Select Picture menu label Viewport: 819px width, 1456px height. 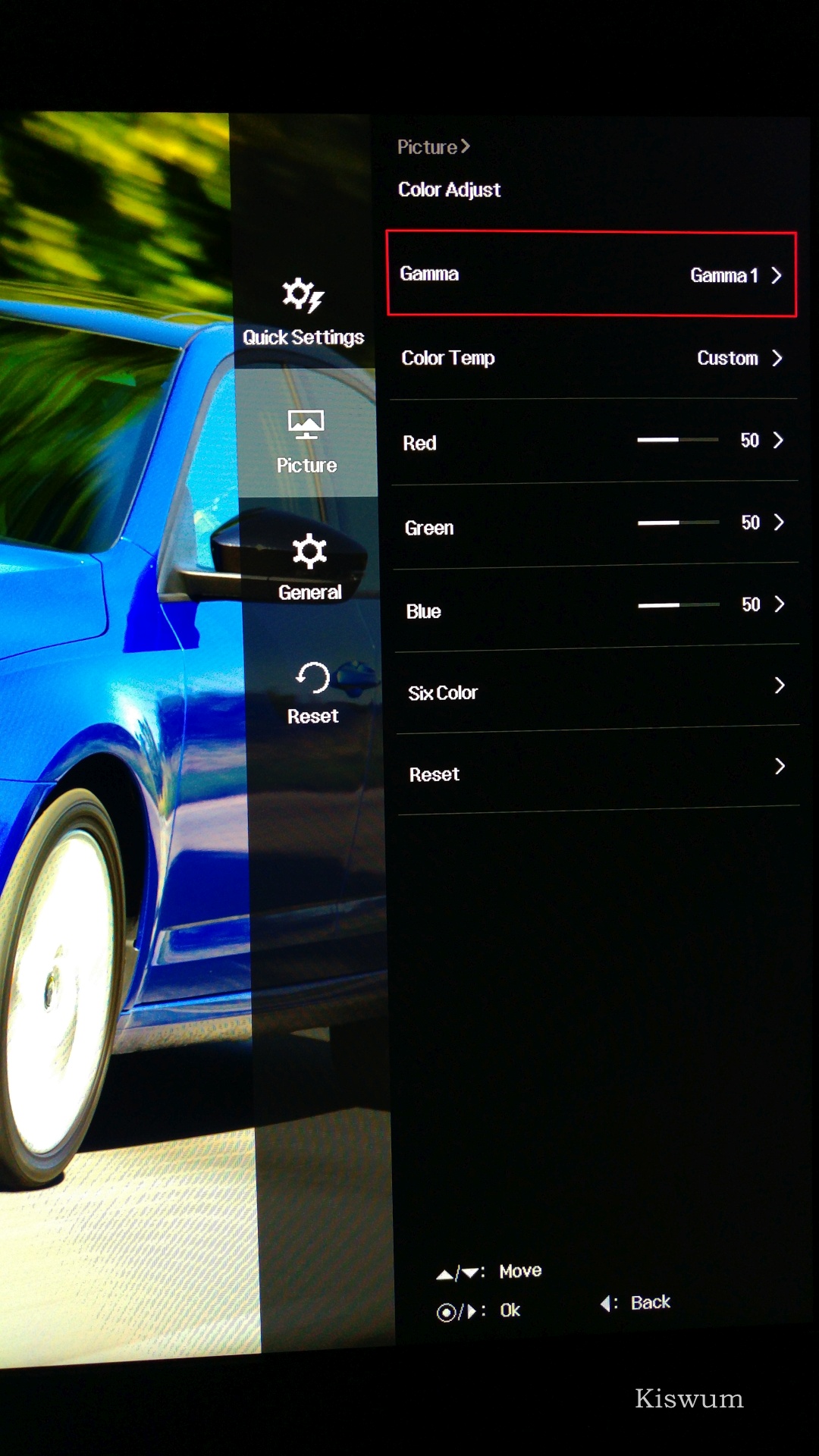(306, 466)
